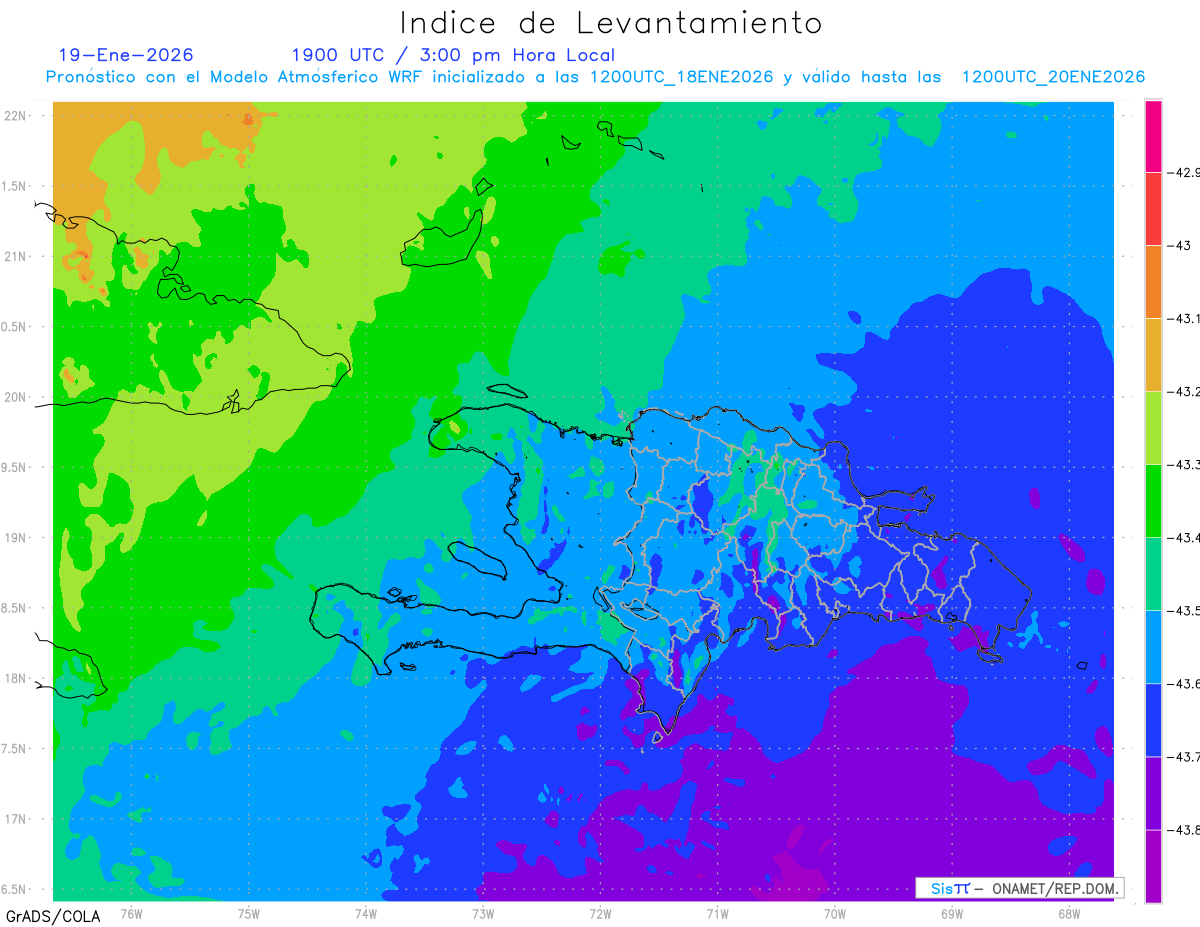The width and height of the screenshot is (1200, 927).
Task: Click the '70W' longitude label
Action: (834, 913)
